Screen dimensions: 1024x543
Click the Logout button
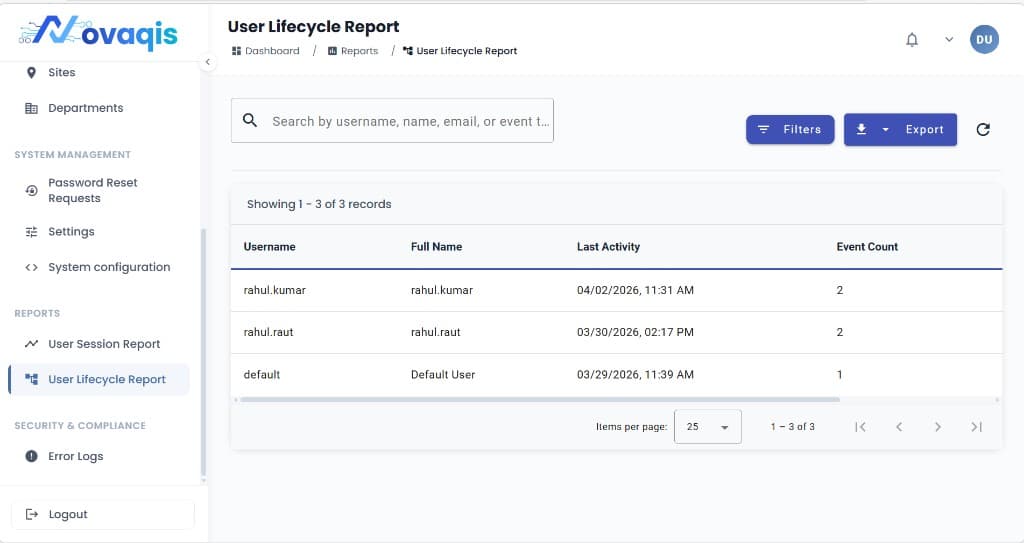pos(102,514)
